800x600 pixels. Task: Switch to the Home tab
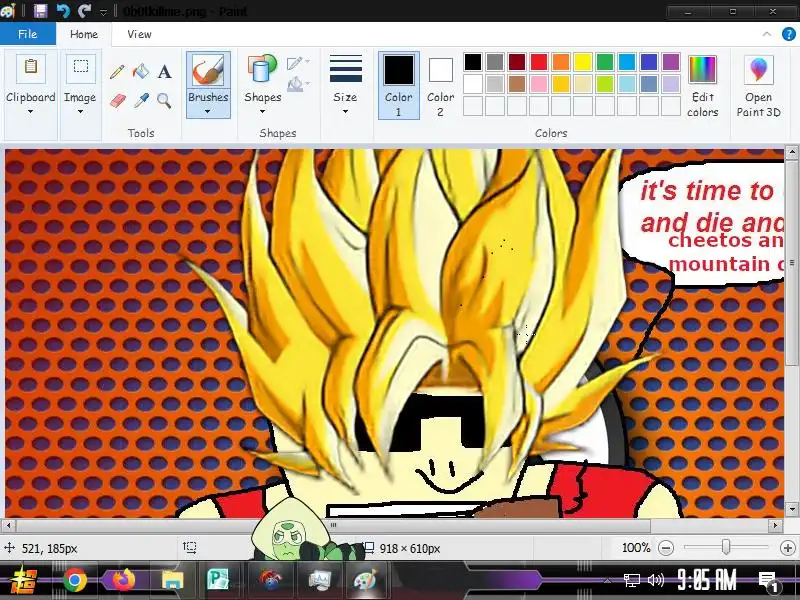[84, 34]
